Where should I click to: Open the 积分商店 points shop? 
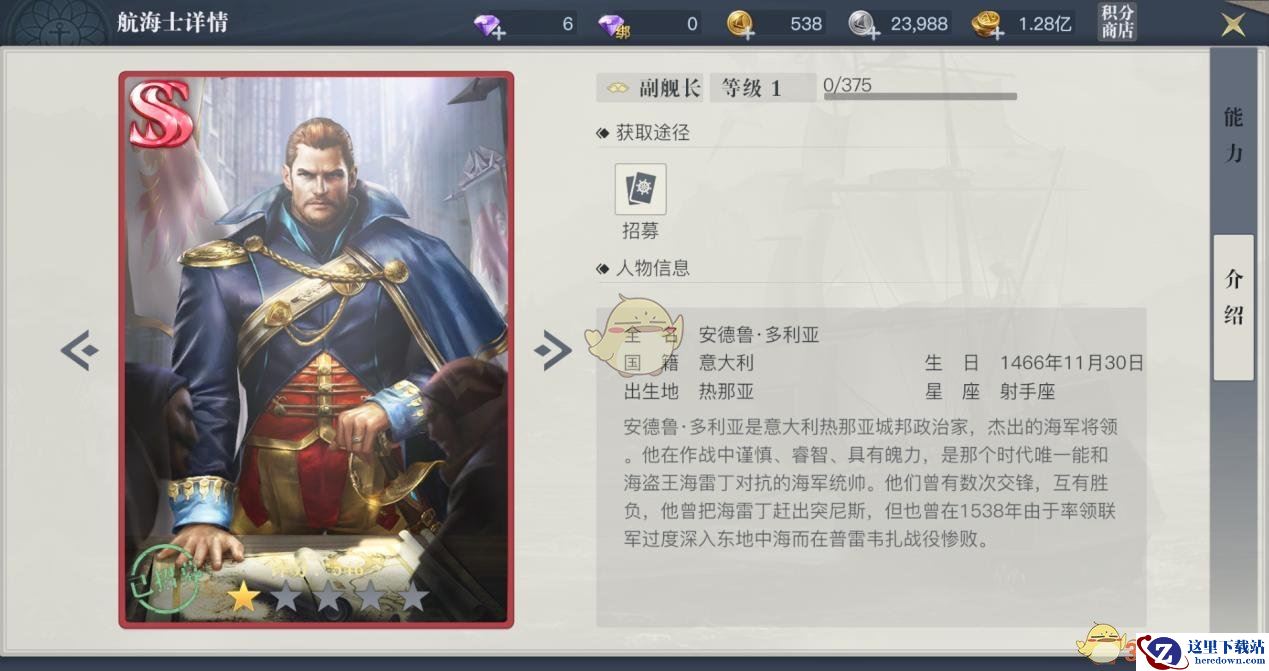(x=1117, y=22)
